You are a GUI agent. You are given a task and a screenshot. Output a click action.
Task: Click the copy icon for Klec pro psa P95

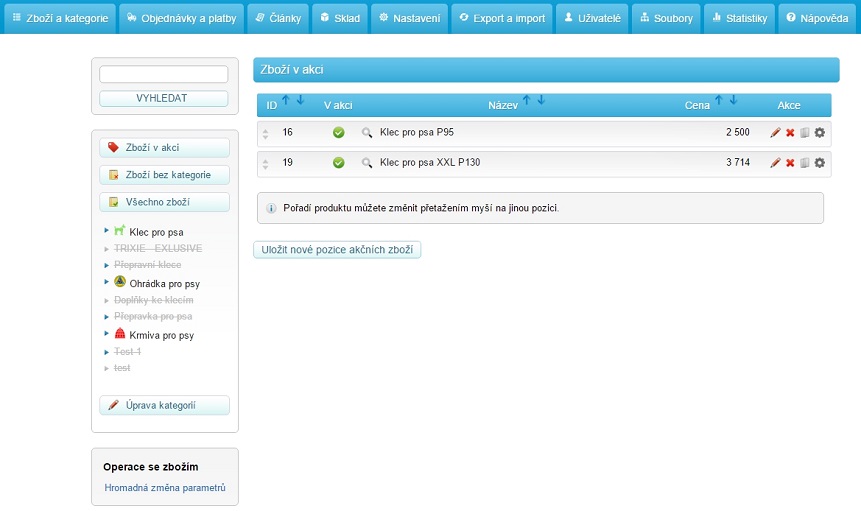(x=805, y=132)
